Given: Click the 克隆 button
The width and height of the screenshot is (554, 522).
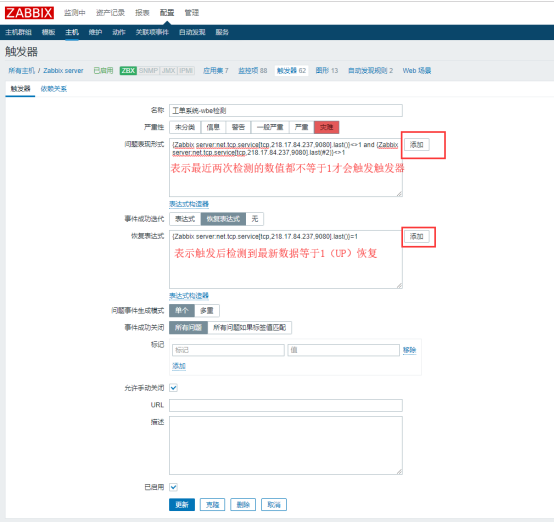Looking at the screenshot, I should 213,505.
